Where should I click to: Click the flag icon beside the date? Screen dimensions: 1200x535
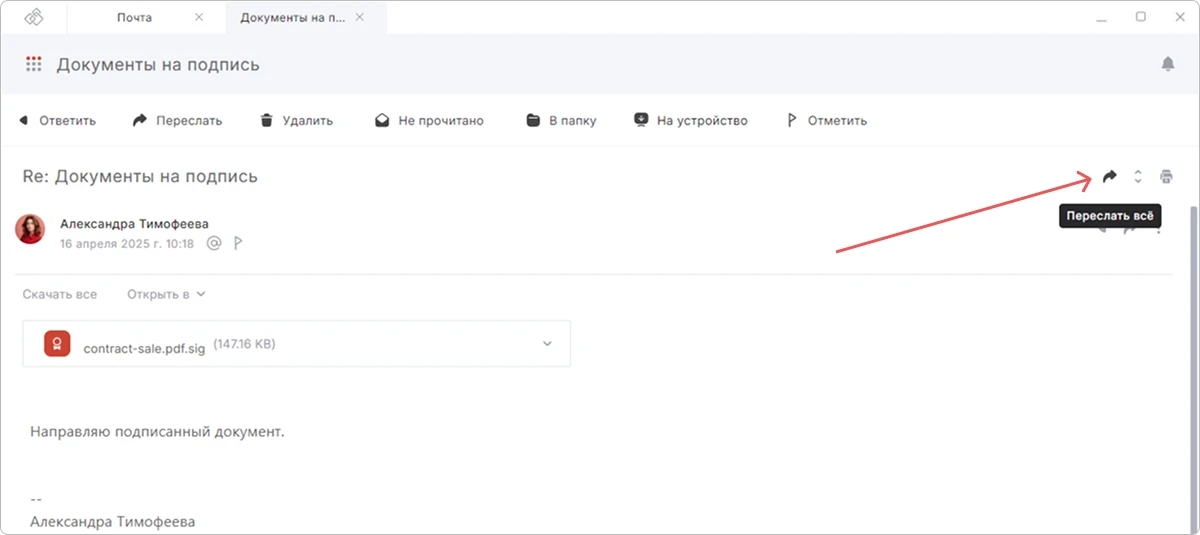(238, 243)
